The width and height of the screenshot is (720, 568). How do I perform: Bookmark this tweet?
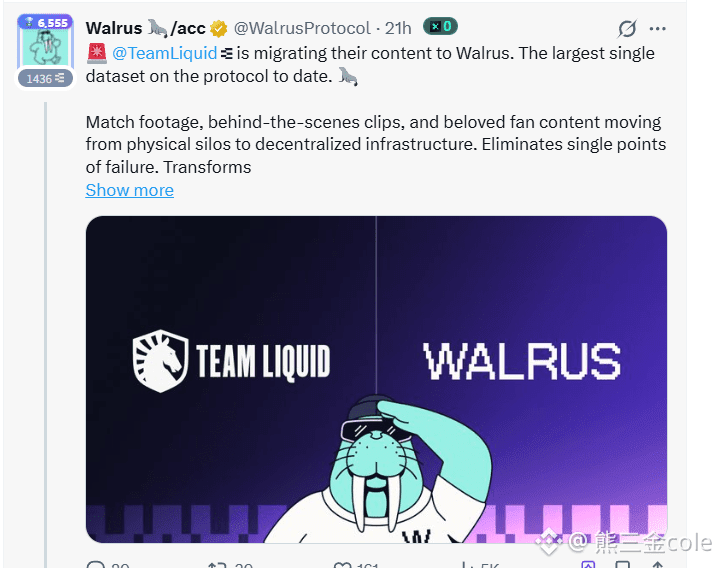[622, 564]
